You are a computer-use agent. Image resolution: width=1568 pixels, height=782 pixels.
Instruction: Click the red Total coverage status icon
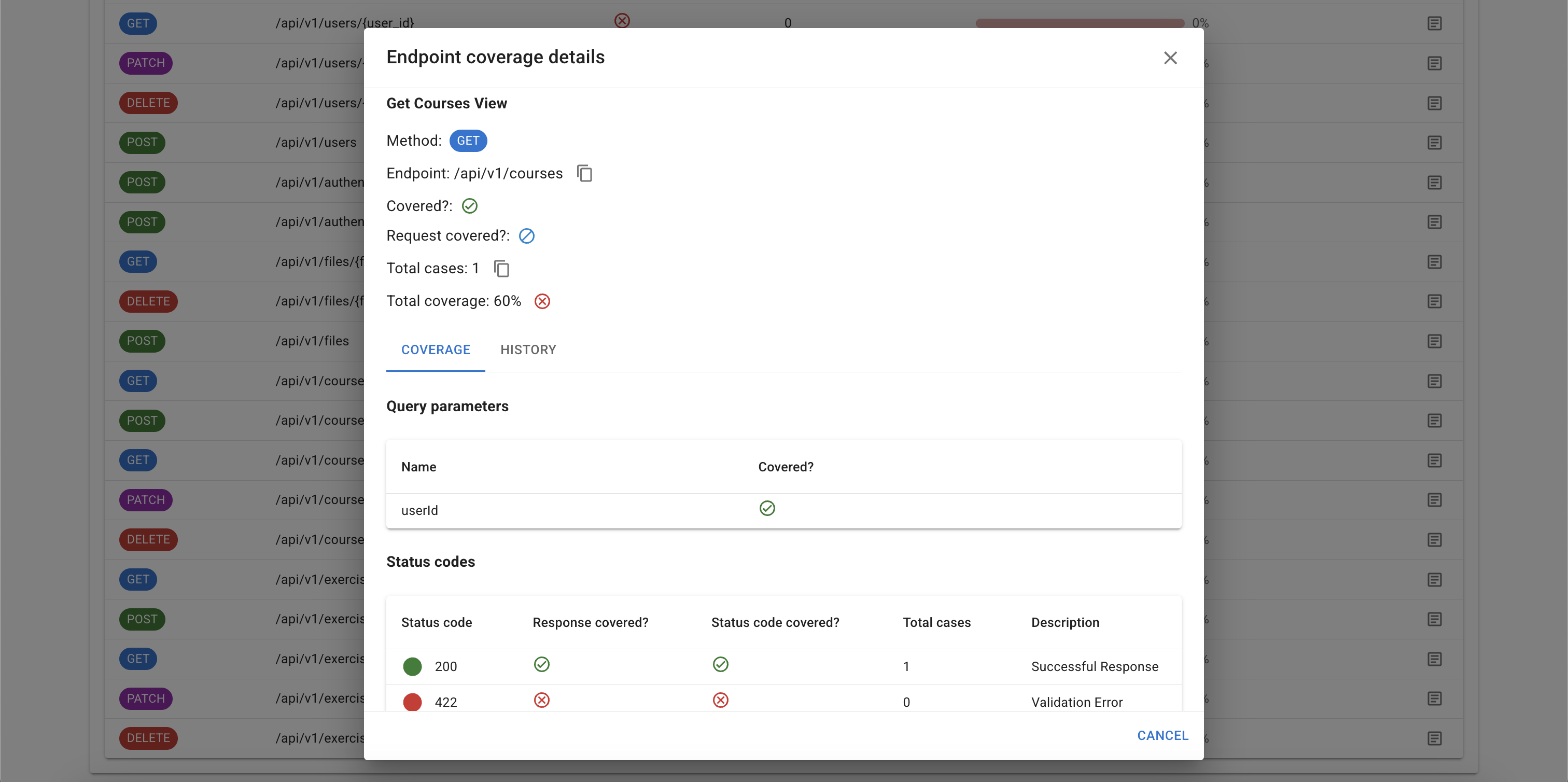(x=542, y=301)
